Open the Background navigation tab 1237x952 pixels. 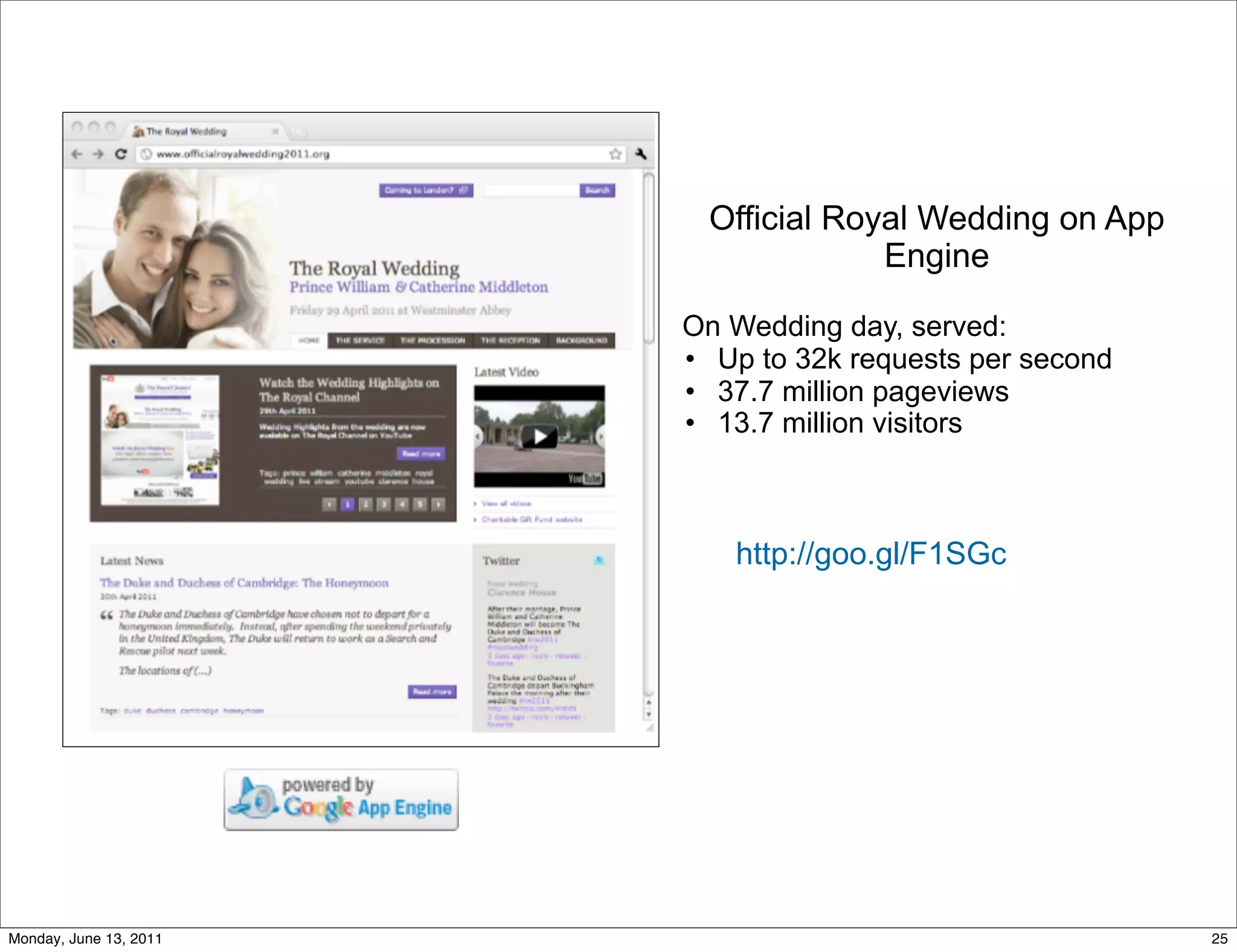click(x=582, y=341)
